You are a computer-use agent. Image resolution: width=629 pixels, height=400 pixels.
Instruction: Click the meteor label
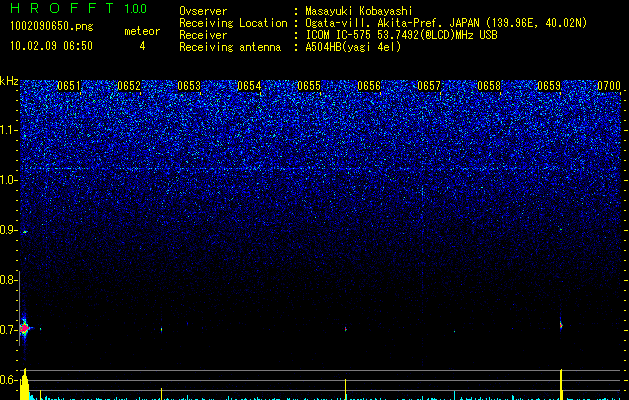142,31
